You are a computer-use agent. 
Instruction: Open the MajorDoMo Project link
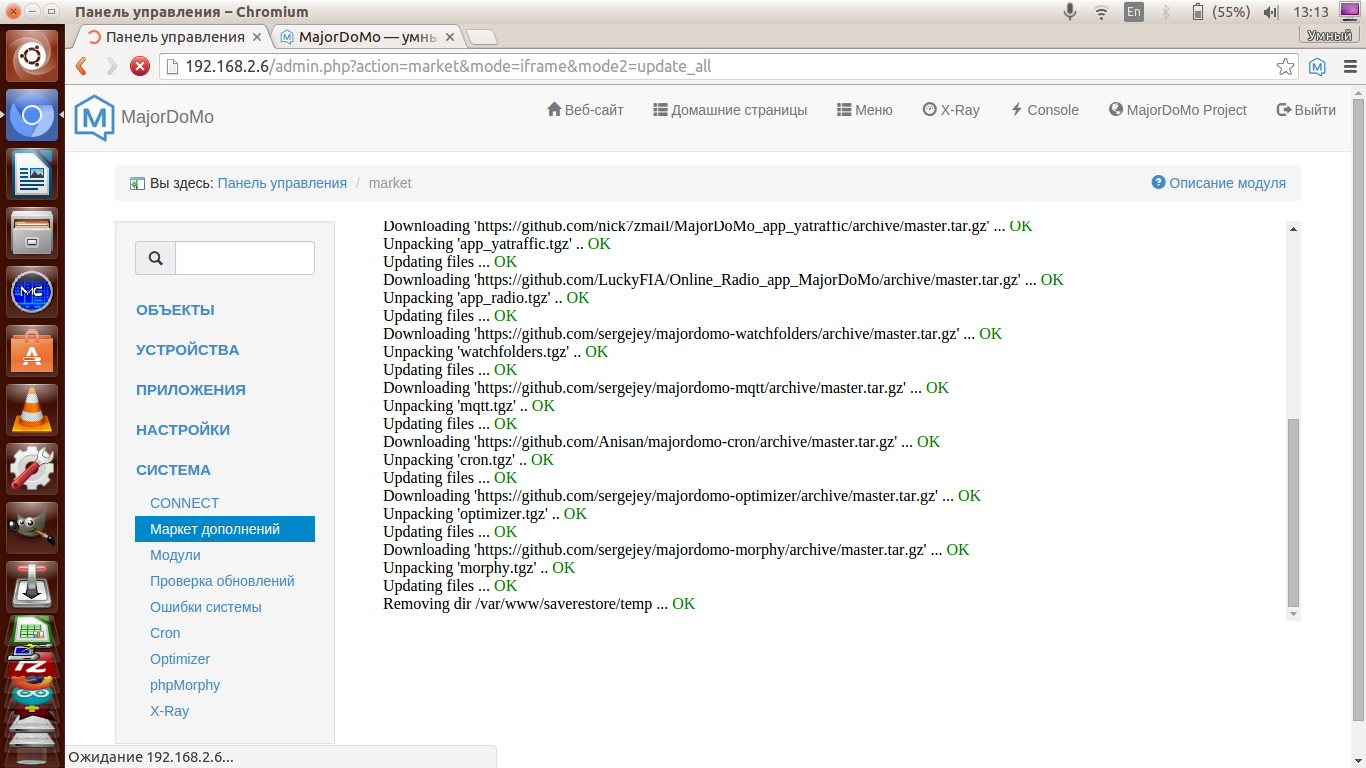pyautogui.click(x=1178, y=110)
